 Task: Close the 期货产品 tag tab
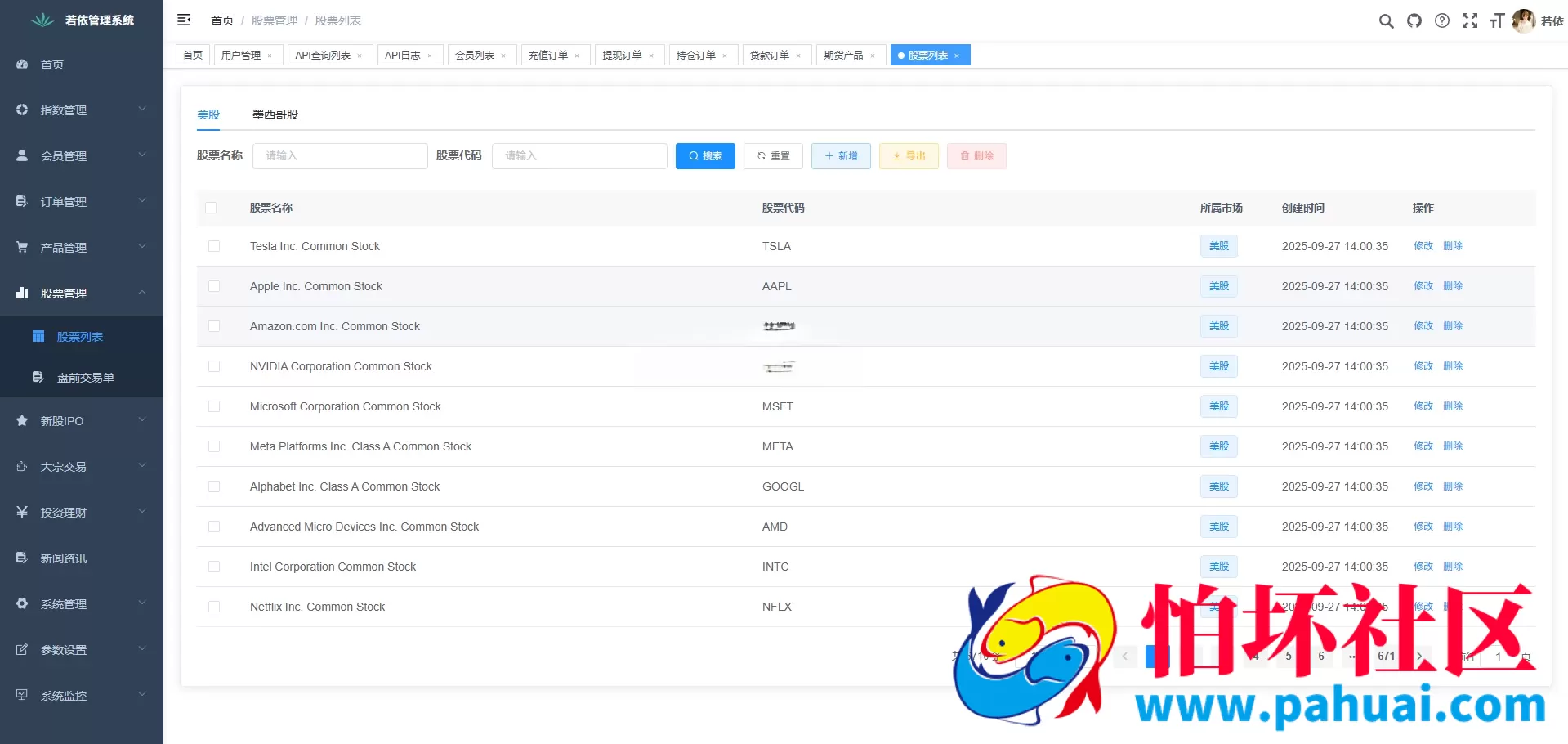click(873, 56)
